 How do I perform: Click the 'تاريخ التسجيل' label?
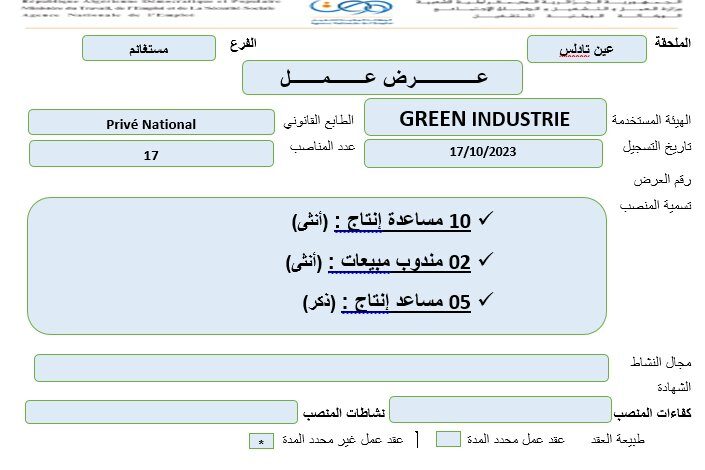click(x=657, y=147)
